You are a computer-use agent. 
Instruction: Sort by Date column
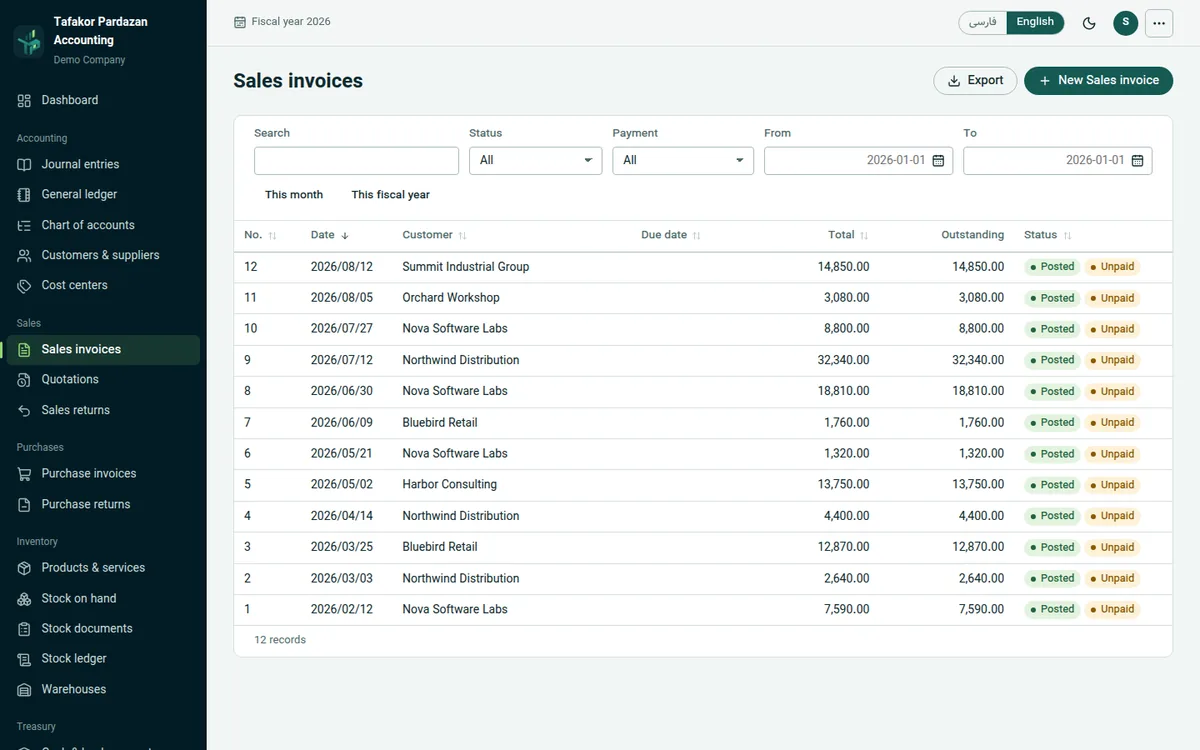point(329,236)
